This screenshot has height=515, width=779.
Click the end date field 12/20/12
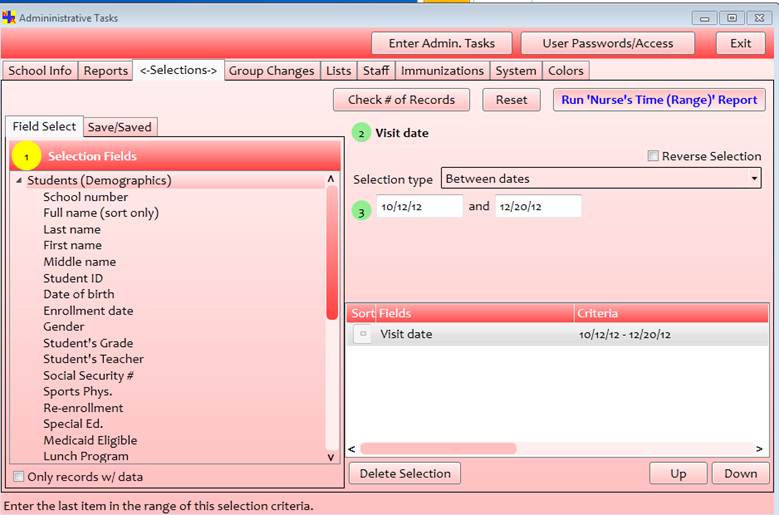click(538, 206)
